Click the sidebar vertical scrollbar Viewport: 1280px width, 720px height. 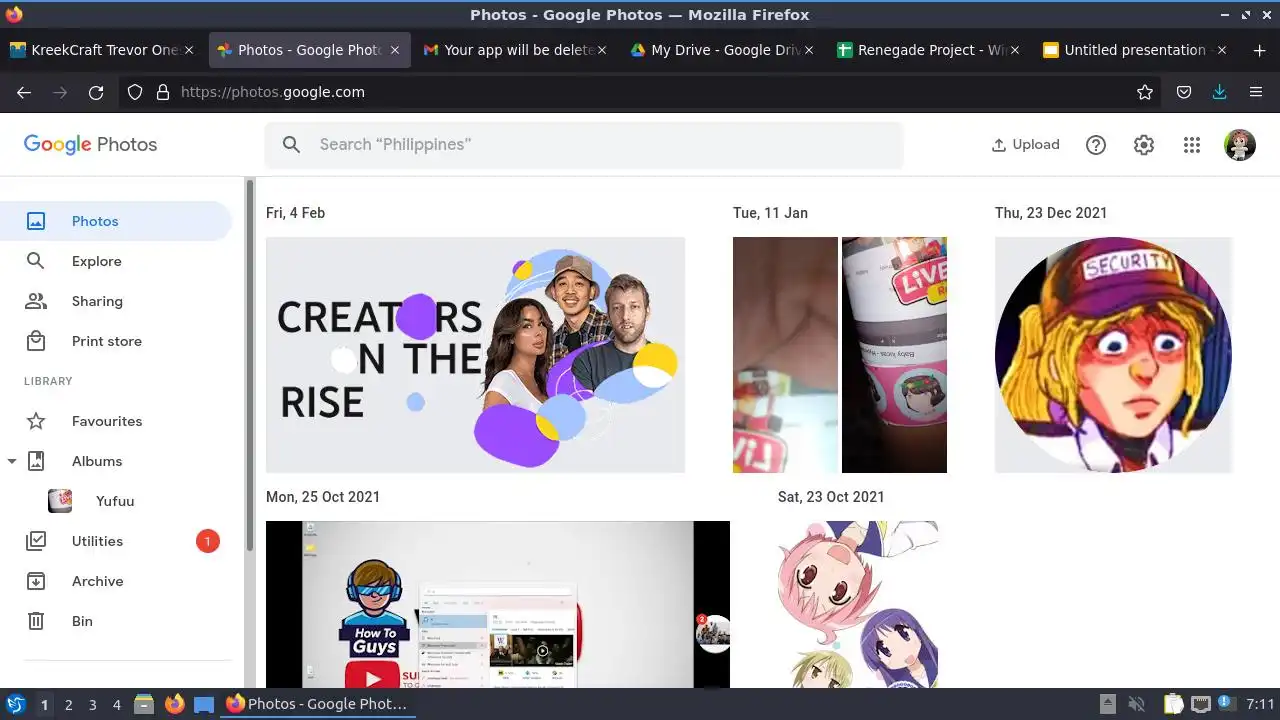[250, 365]
